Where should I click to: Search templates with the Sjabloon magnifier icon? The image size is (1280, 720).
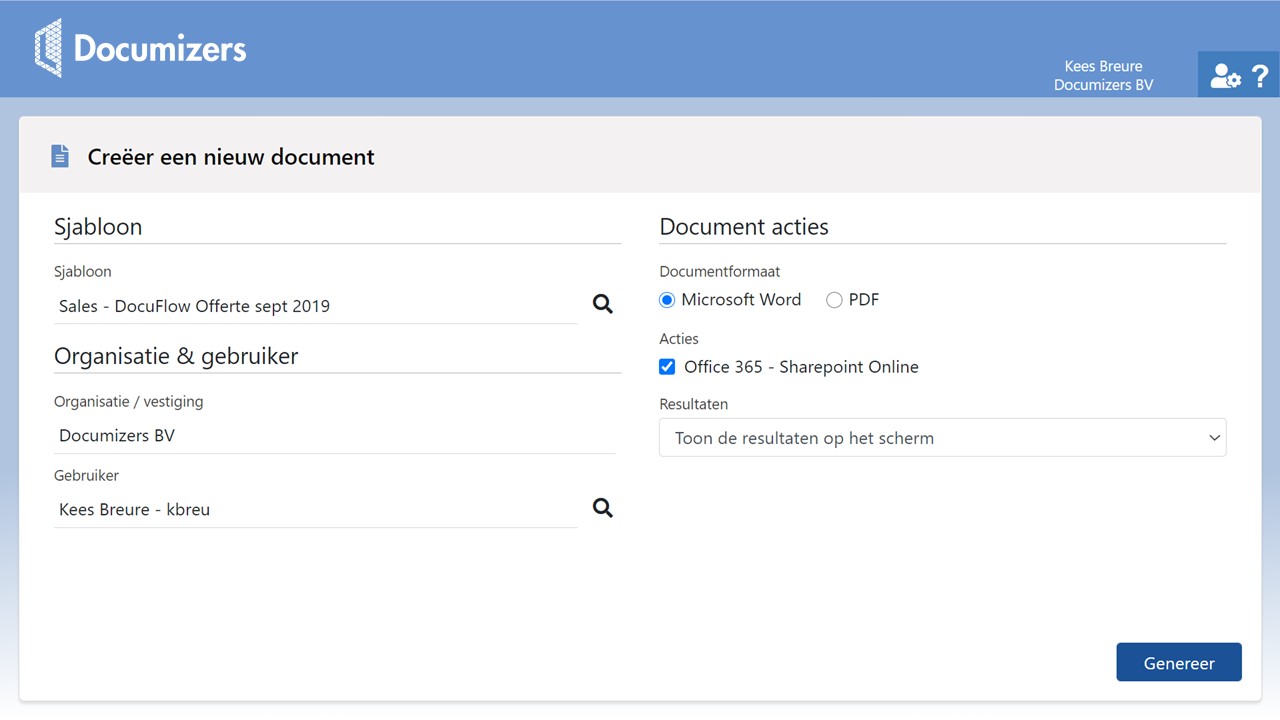click(x=602, y=304)
